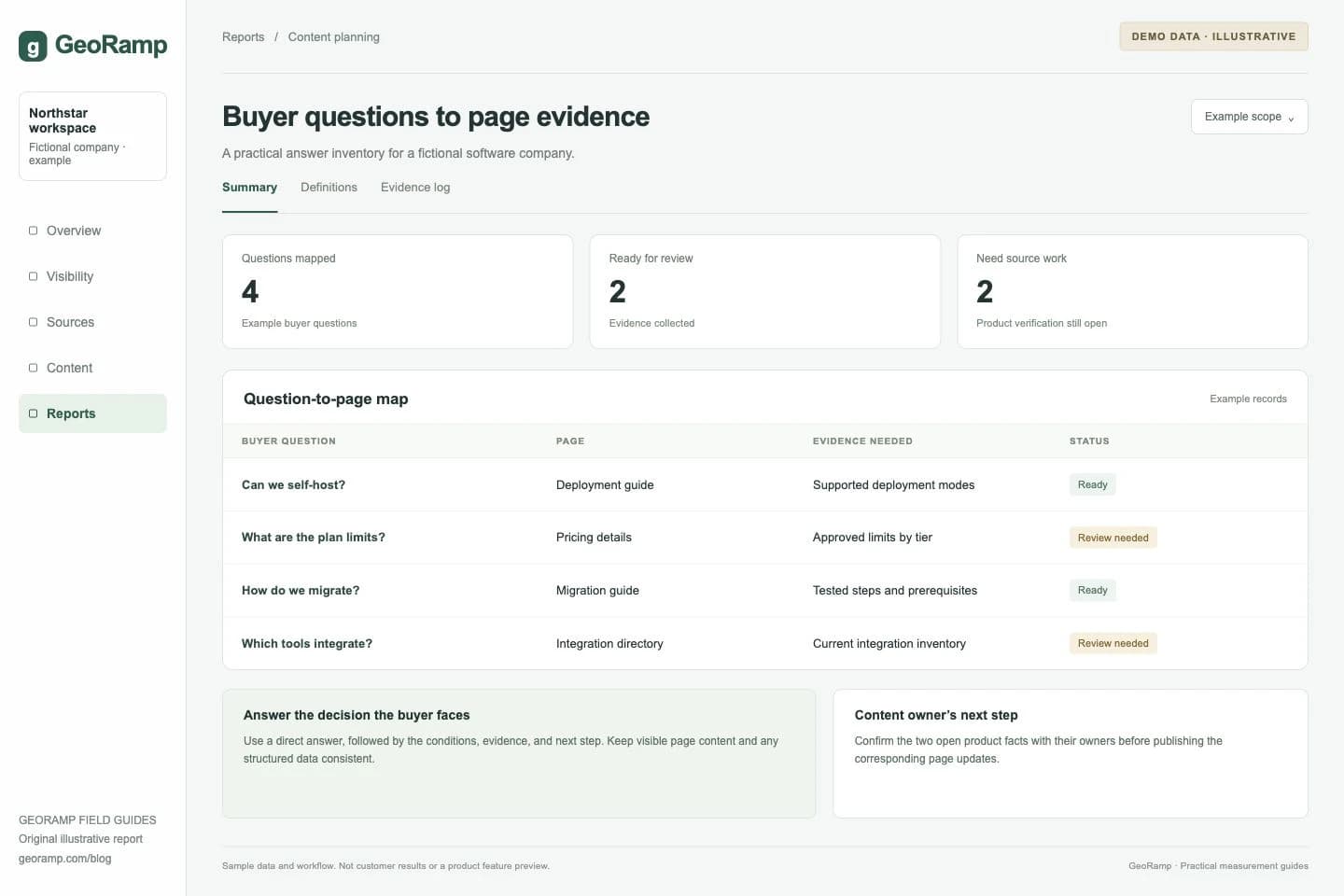Select Reports in the sidebar
The height and width of the screenshot is (896, 1344).
tap(92, 413)
